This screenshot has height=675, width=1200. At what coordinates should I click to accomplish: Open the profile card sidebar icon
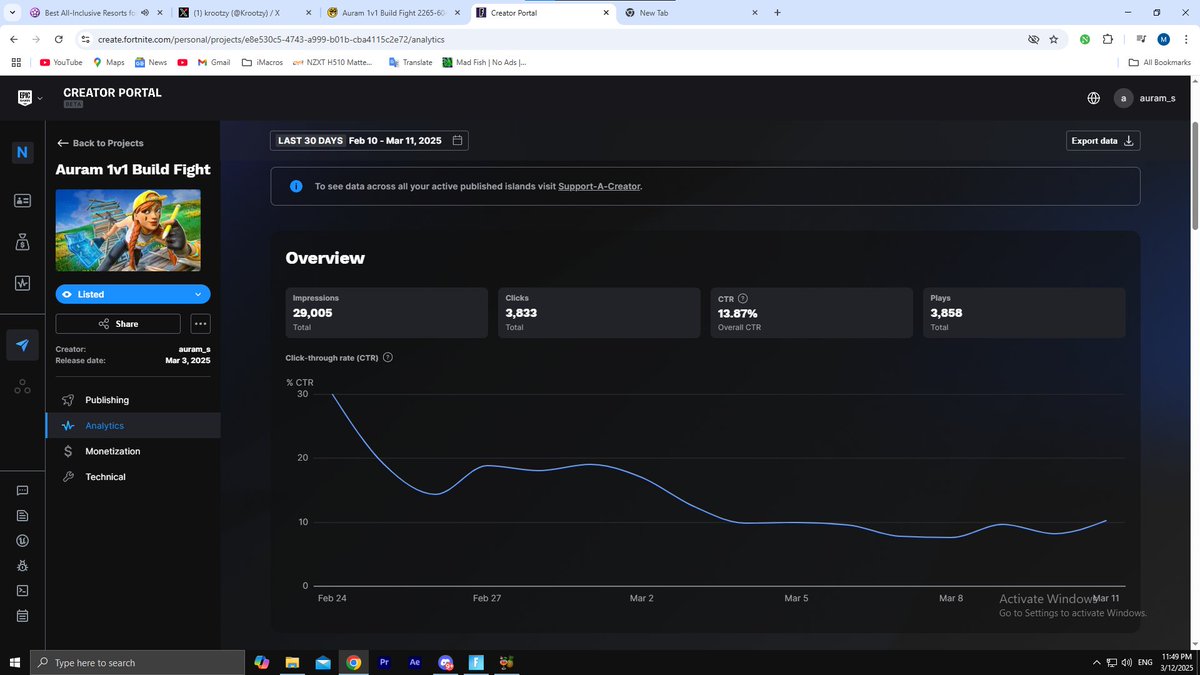click(23, 200)
